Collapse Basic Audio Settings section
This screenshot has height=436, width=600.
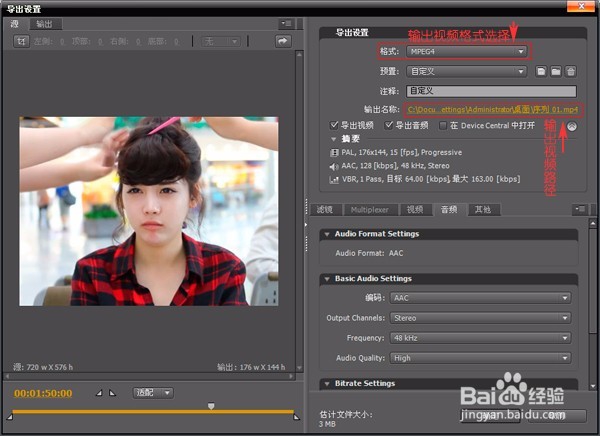point(327,279)
